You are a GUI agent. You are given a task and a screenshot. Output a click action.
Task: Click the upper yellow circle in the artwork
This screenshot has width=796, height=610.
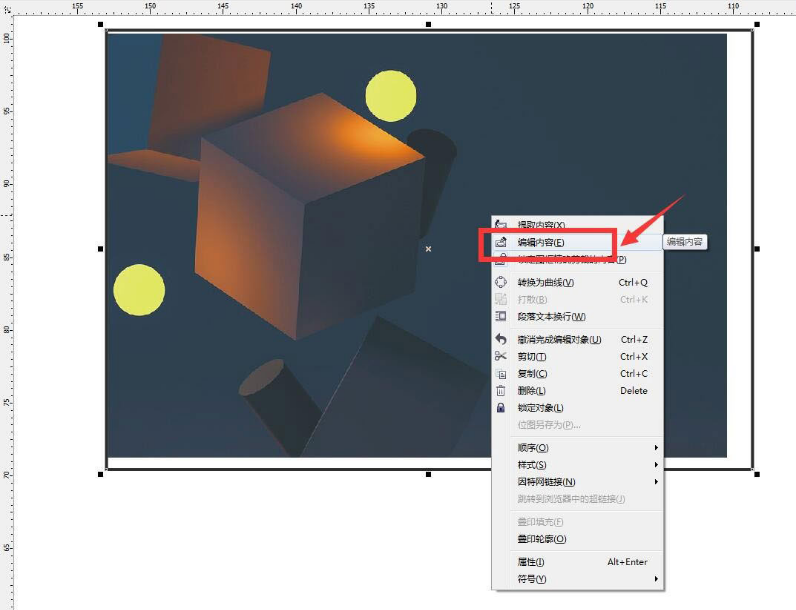[x=390, y=97]
